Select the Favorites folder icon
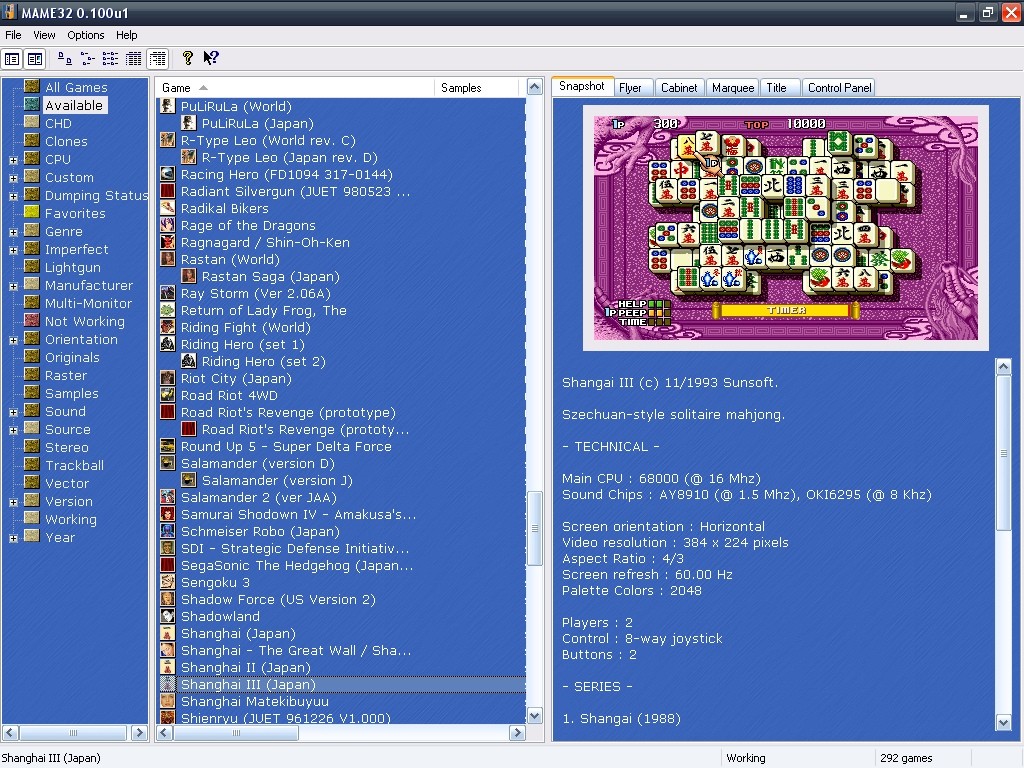This screenshot has height=768, width=1024. coord(32,212)
